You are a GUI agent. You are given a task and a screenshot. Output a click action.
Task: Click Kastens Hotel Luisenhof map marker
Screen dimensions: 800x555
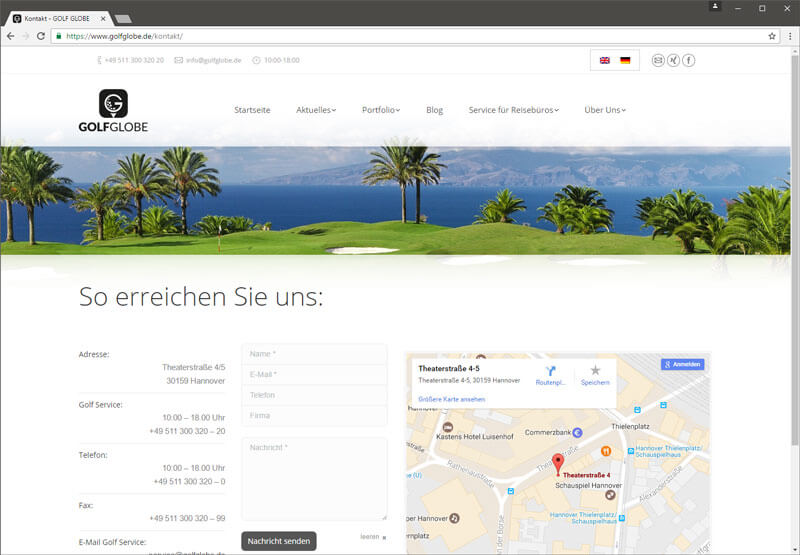448,427
